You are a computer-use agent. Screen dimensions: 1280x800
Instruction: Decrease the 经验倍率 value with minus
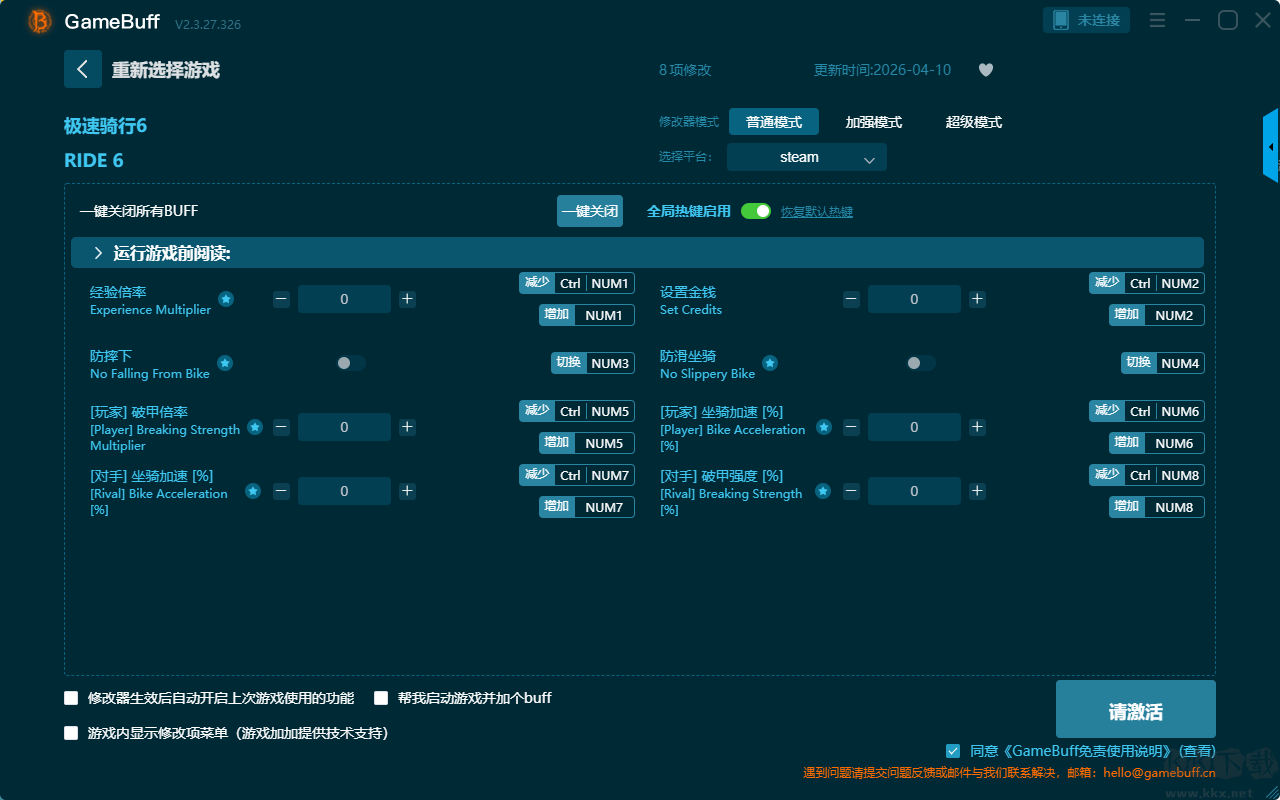point(281,299)
